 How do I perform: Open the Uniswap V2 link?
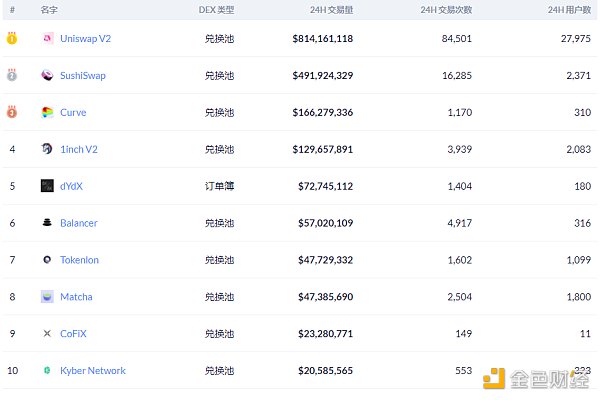click(x=85, y=39)
